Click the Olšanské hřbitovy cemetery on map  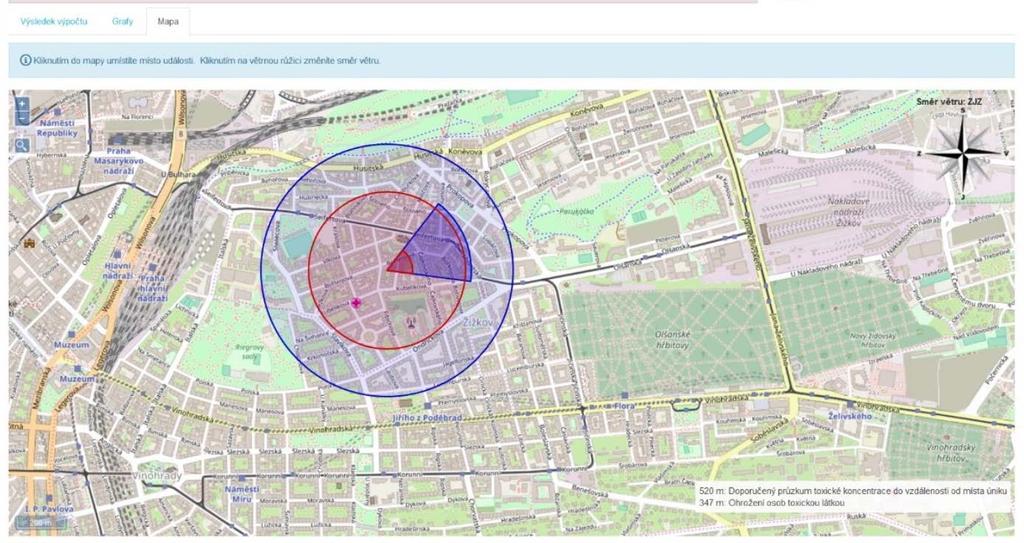tap(671, 339)
